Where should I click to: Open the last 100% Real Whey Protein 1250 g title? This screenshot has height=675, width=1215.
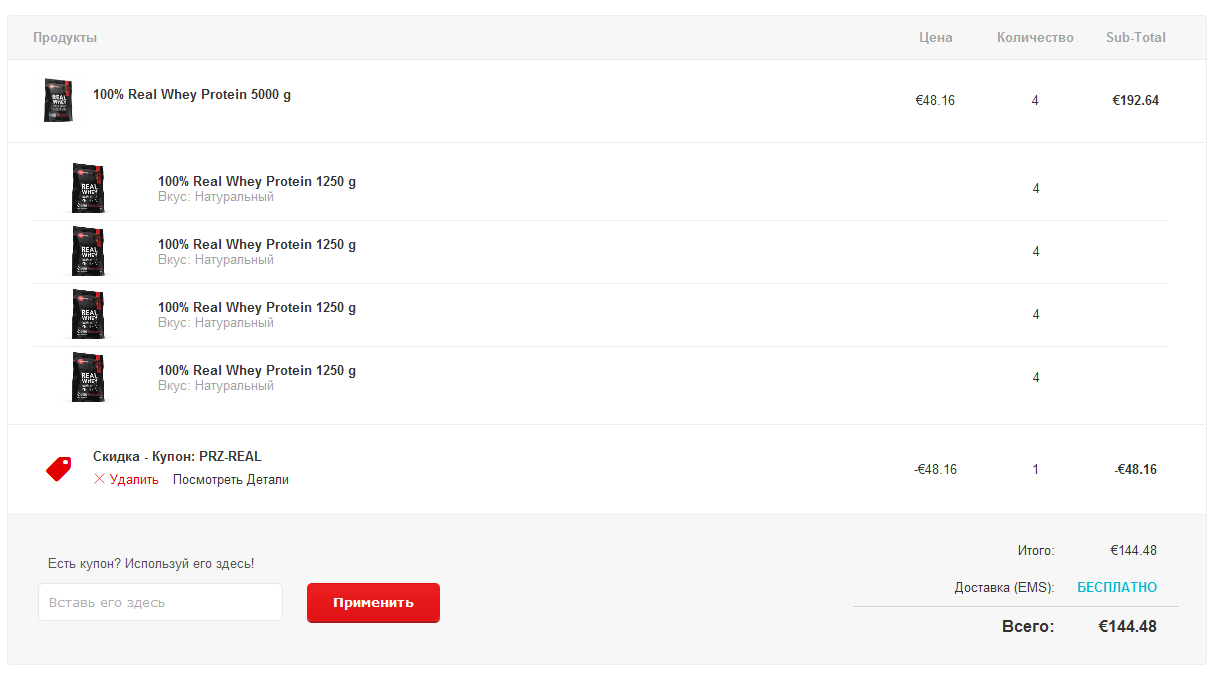pos(257,371)
